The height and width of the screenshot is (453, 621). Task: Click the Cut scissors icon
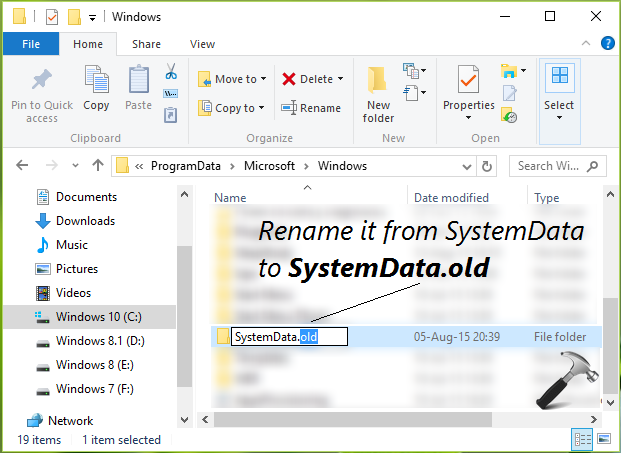(171, 71)
